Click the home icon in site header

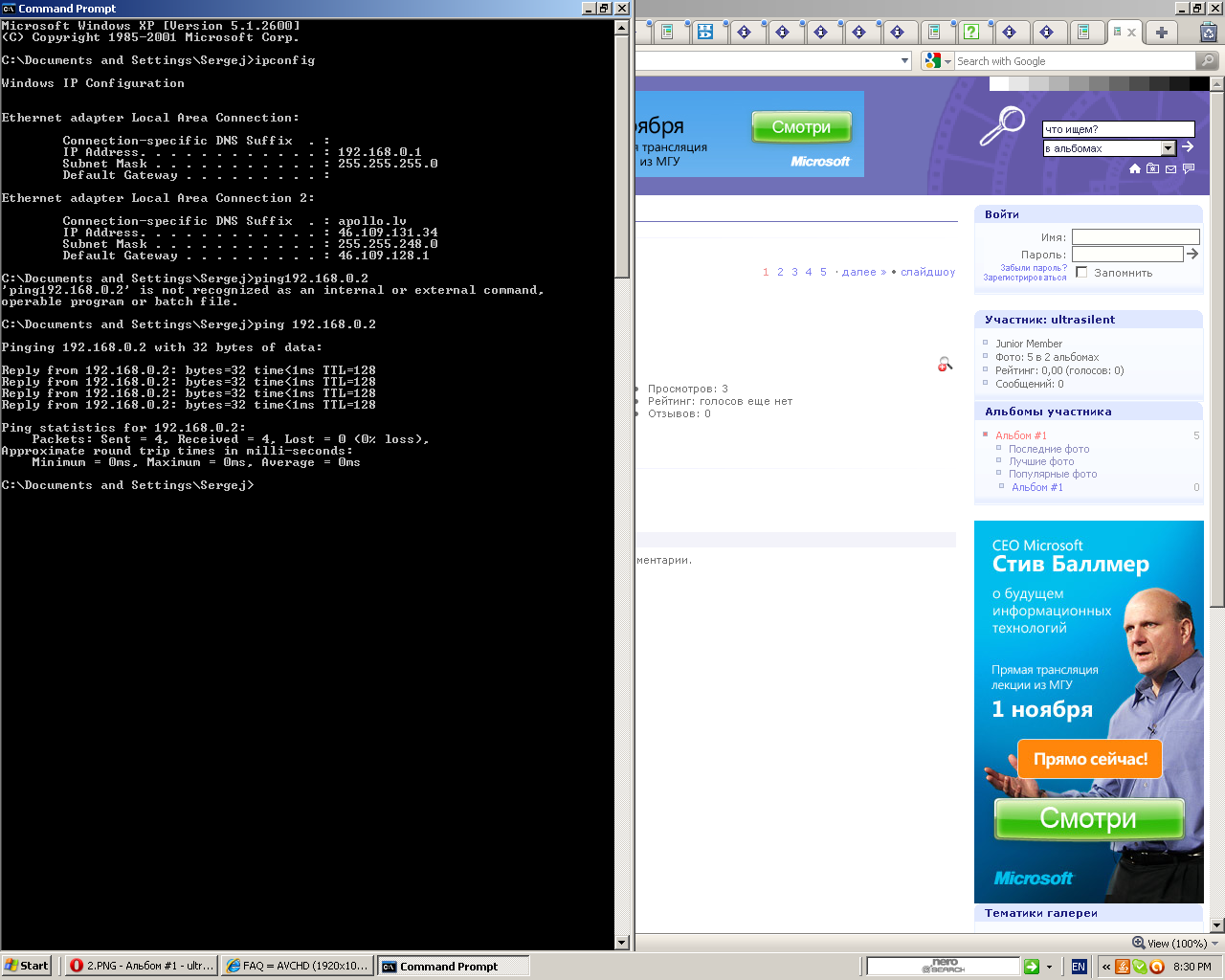click(x=1135, y=168)
